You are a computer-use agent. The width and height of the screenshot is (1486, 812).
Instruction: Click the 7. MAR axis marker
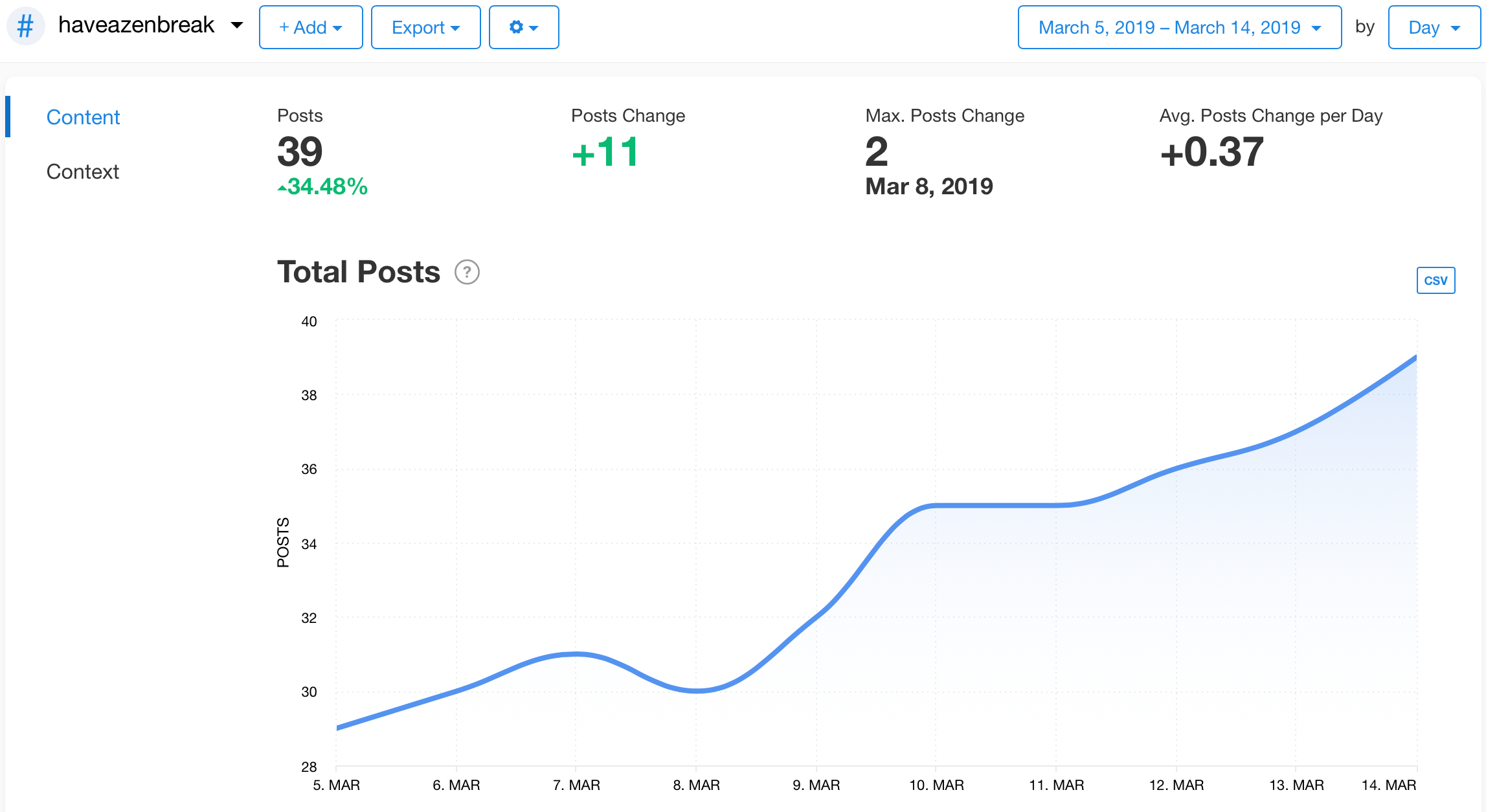(576, 785)
